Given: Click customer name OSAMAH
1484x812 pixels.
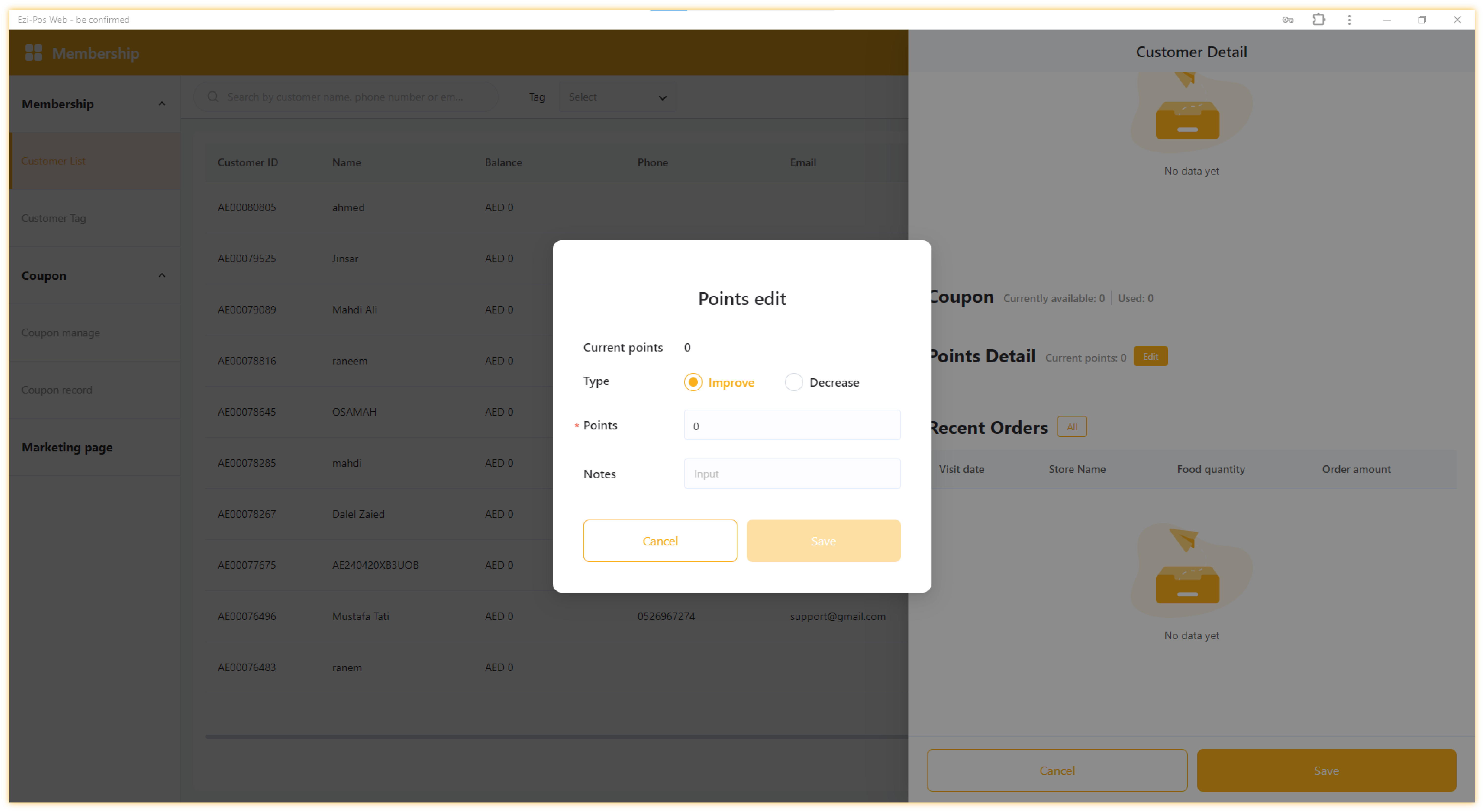Looking at the screenshot, I should (x=354, y=412).
